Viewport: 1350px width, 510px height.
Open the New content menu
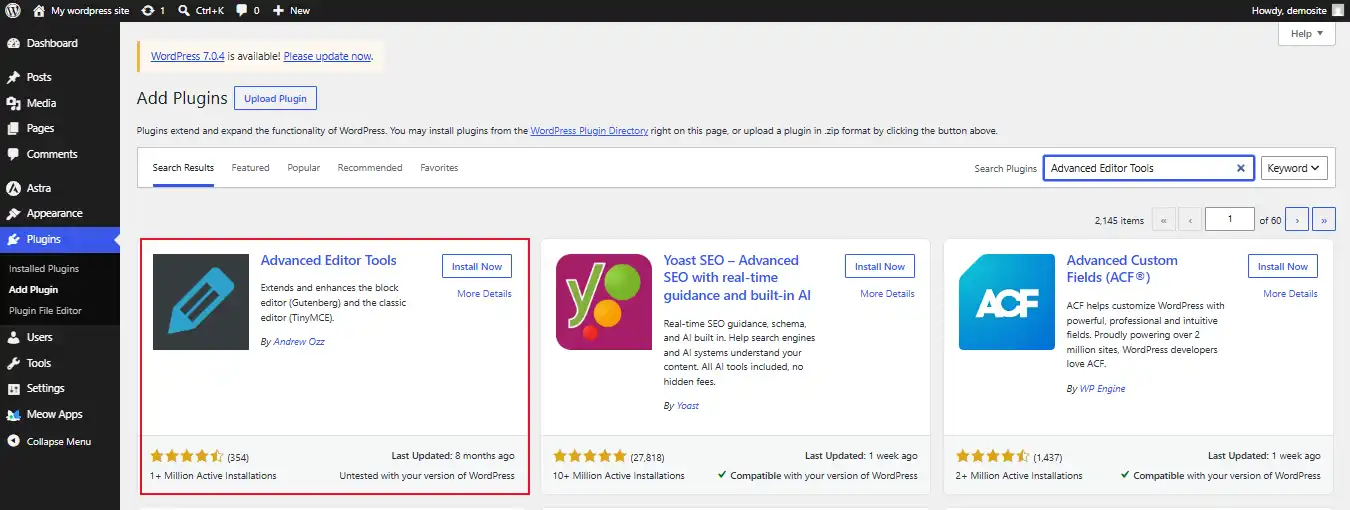click(291, 10)
